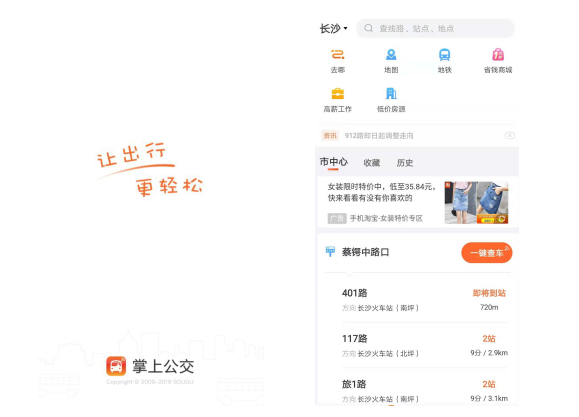Switch to the 历史 tab
579x417 pixels.
click(x=405, y=163)
